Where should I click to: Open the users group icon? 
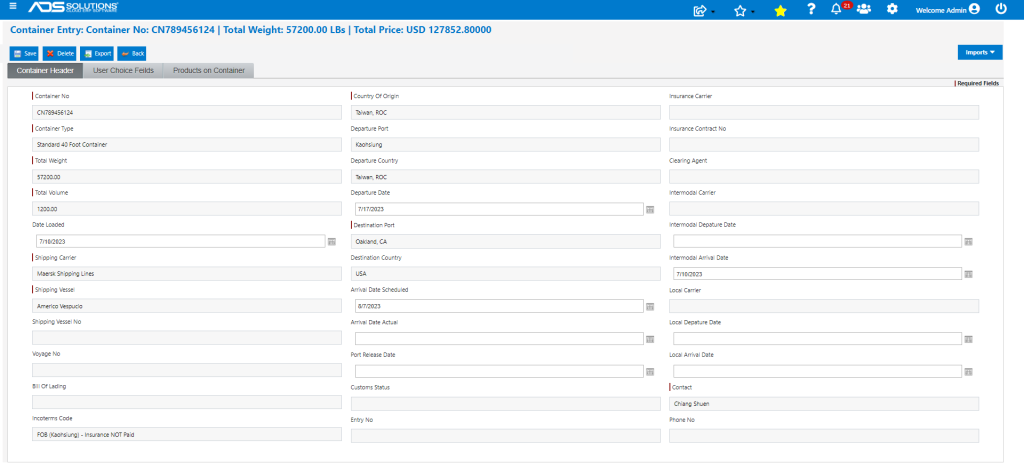pos(864,9)
